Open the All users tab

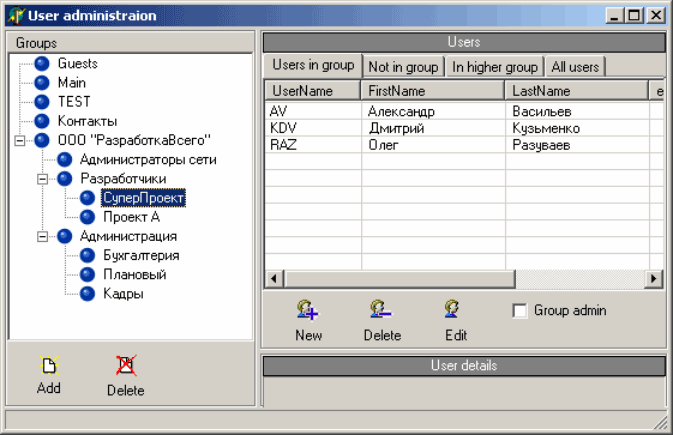point(574,67)
